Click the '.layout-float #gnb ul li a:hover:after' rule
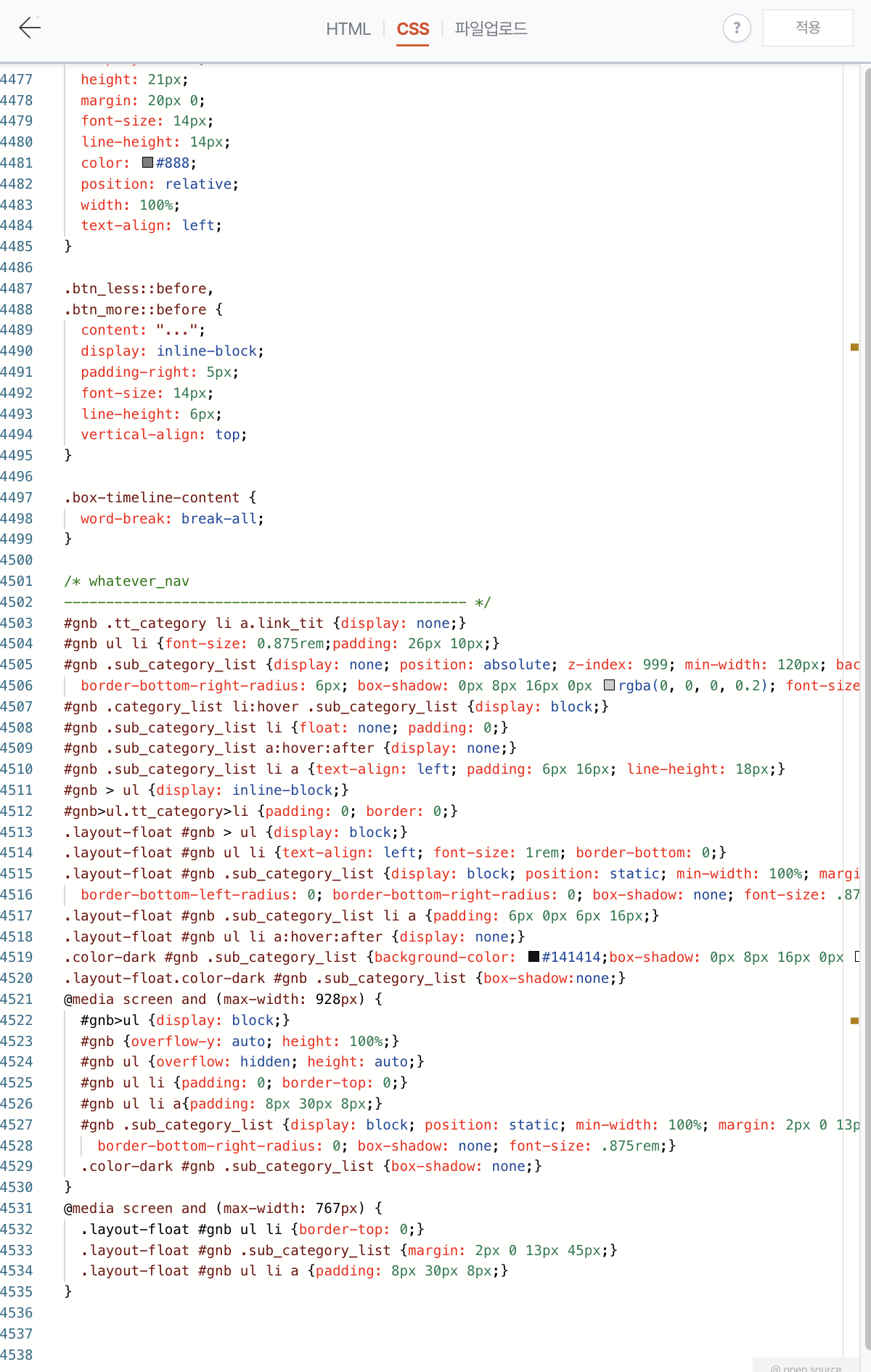The height and width of the screenshot is (1372, 871). tap(294, 936)
